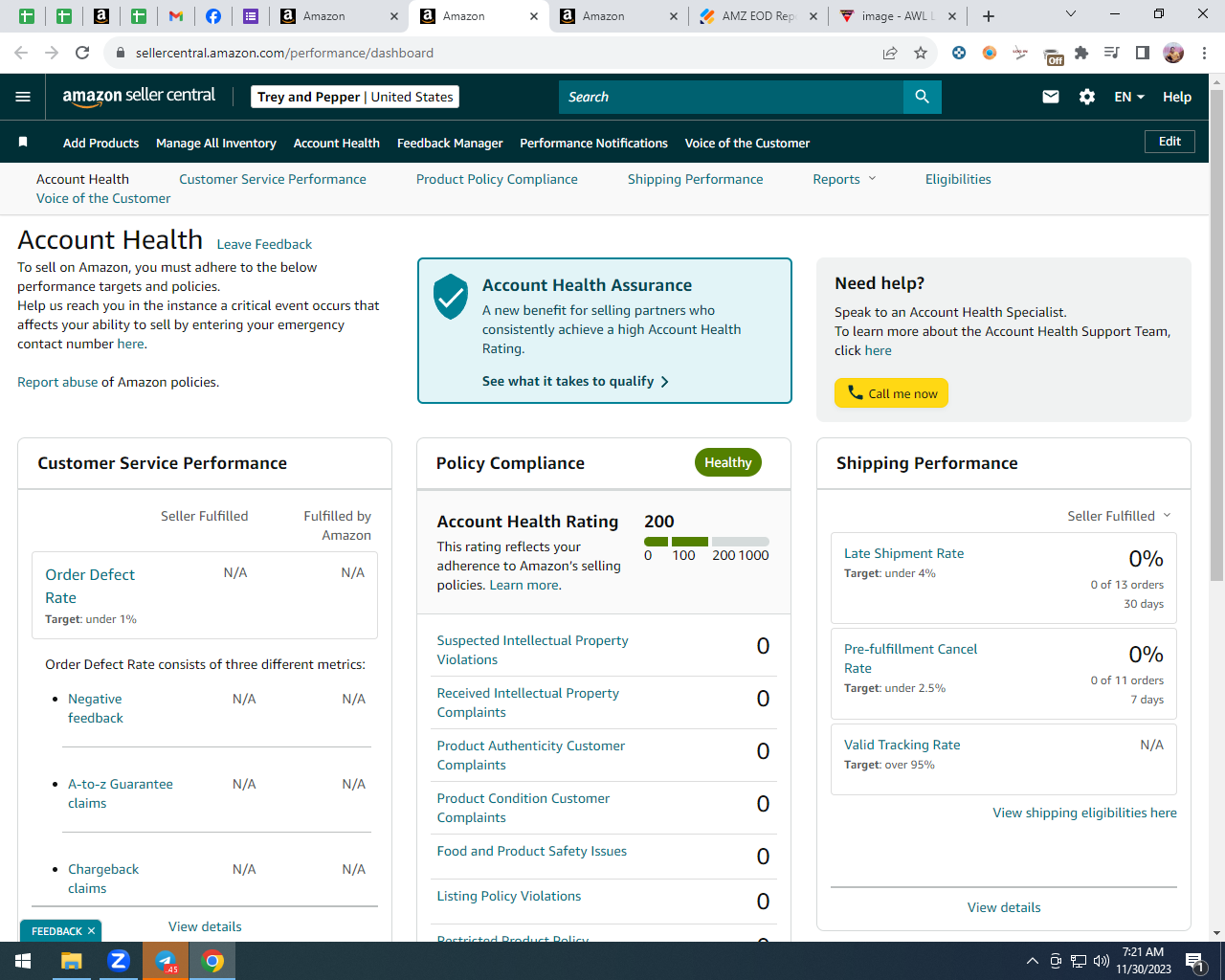Click the Edit button in the menu bar

pos(1169,142)
